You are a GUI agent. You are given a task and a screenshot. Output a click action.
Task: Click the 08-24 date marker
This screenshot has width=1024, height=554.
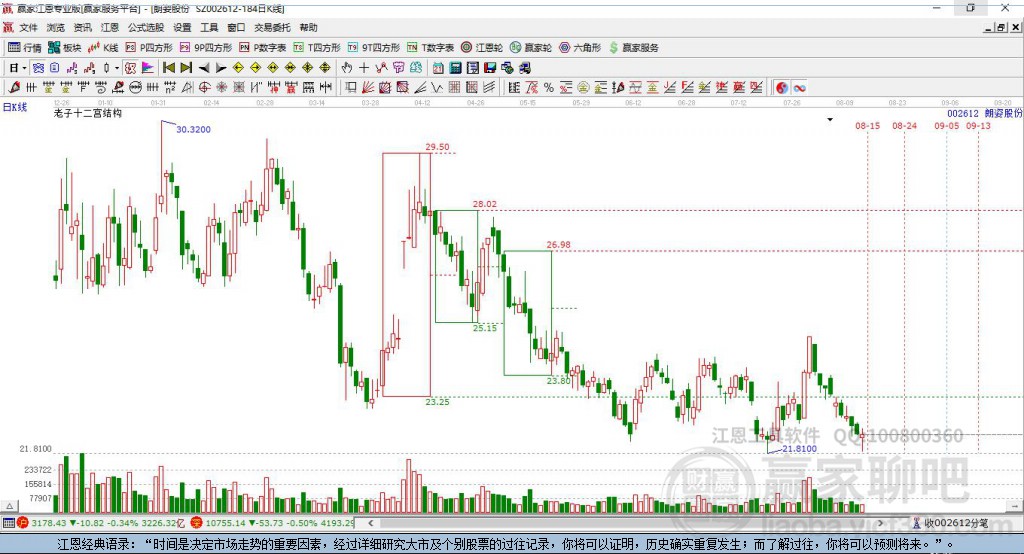click(x=904, y=125)
